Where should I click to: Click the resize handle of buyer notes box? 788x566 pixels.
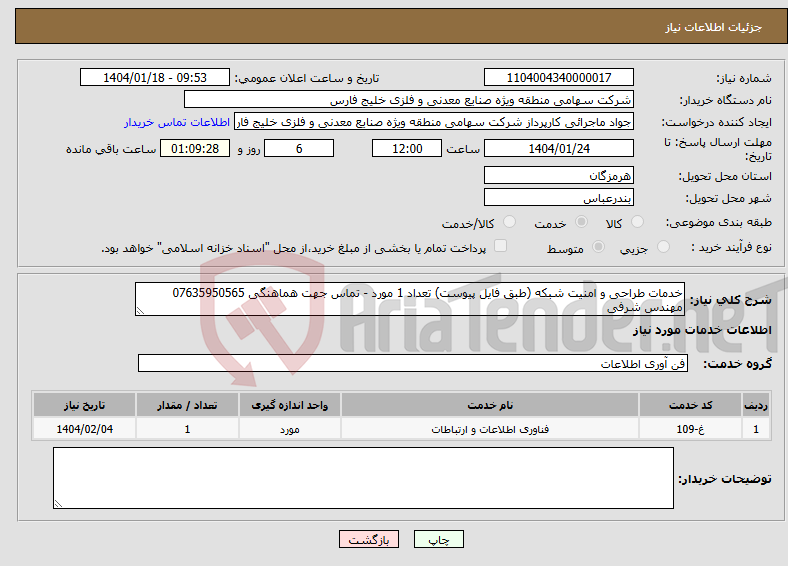[x=58, y=504]
